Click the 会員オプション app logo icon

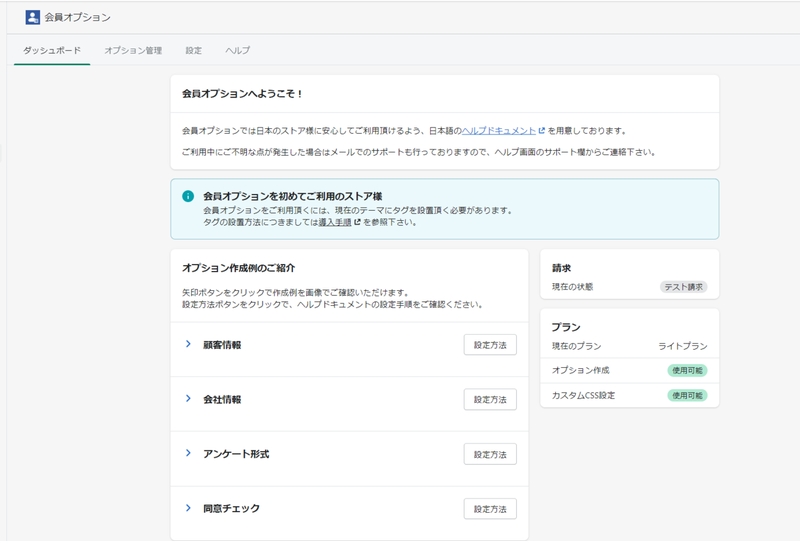(33, 17)
